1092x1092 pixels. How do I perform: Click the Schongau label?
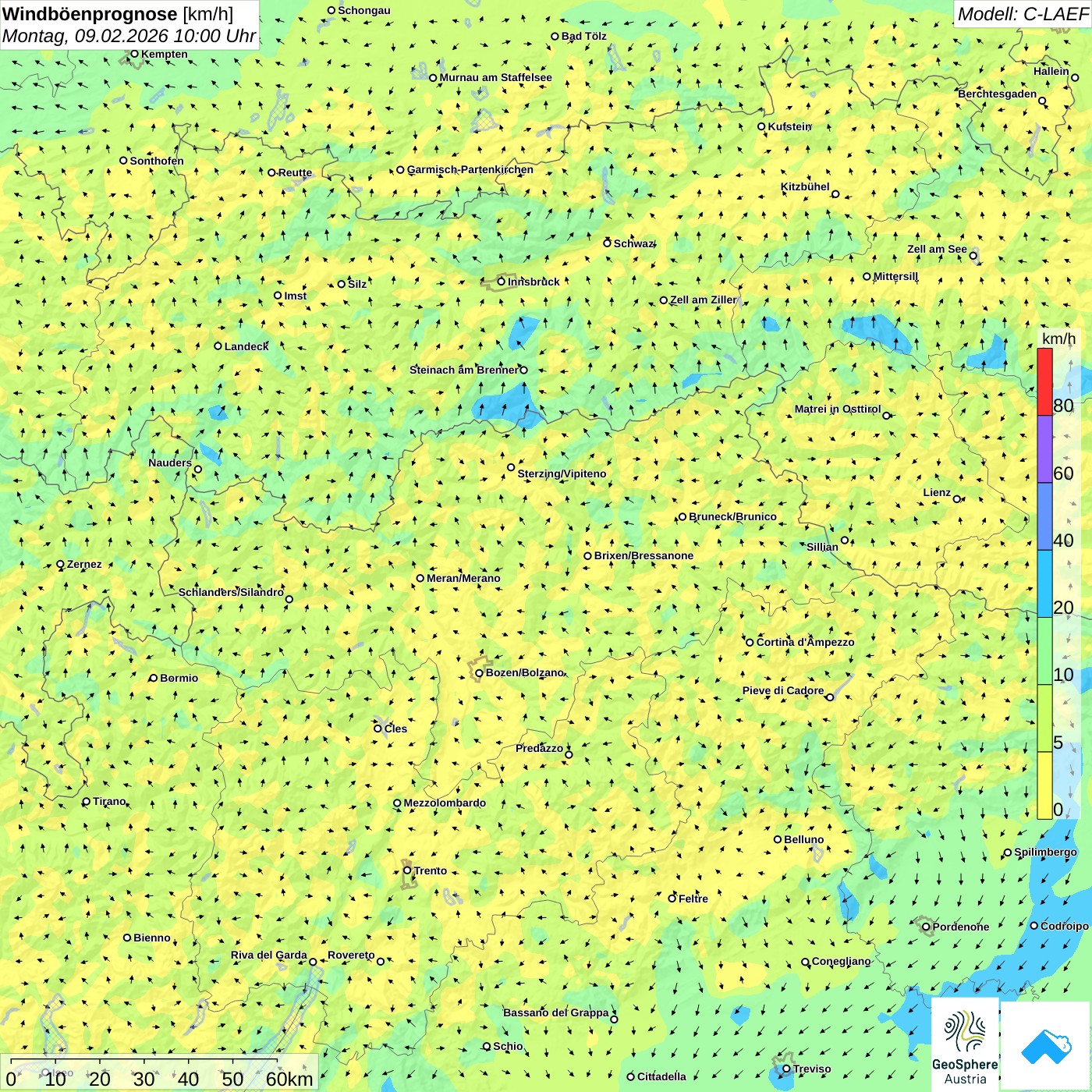coord(363,10)
